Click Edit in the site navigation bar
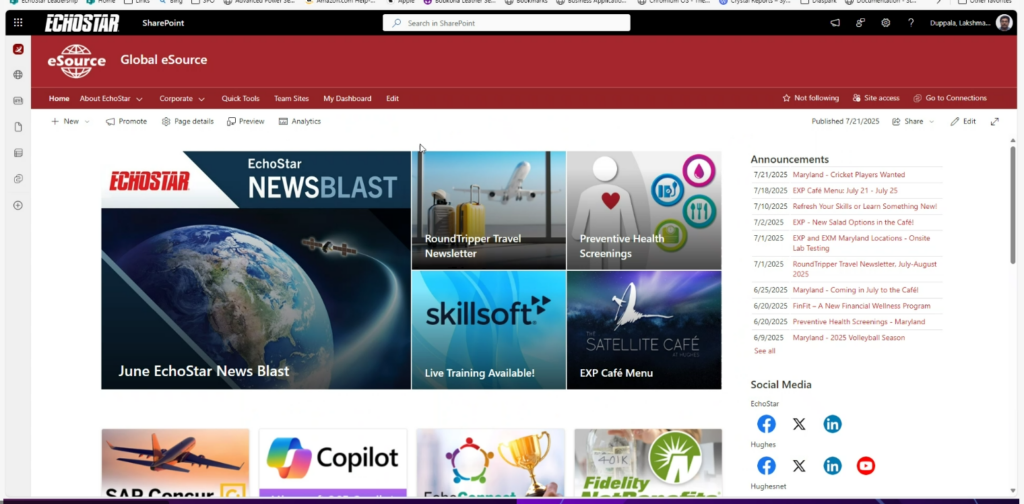The height and width of the screenshot is (504, 1024). (x=392, y=99)
